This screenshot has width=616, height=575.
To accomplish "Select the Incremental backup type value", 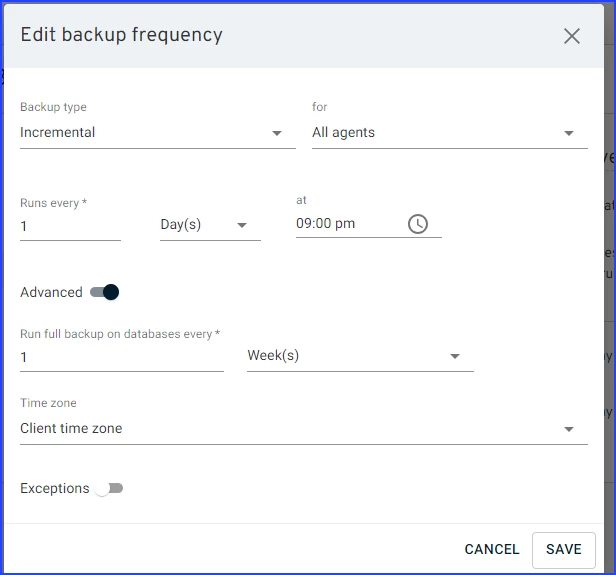I will click(58, 132).
